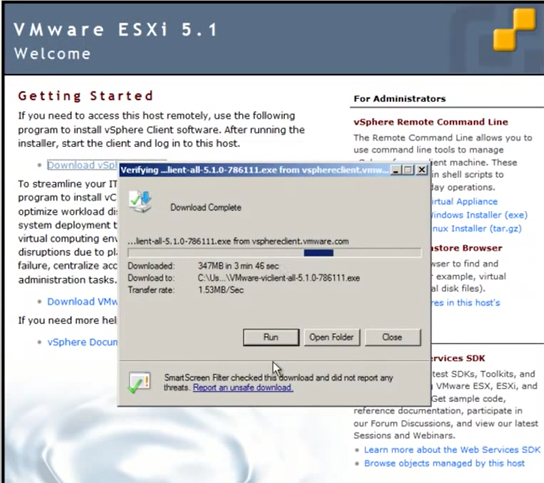Open the datastores in this host's link
The height and width of the screenshot is (483, 544).
466,303
